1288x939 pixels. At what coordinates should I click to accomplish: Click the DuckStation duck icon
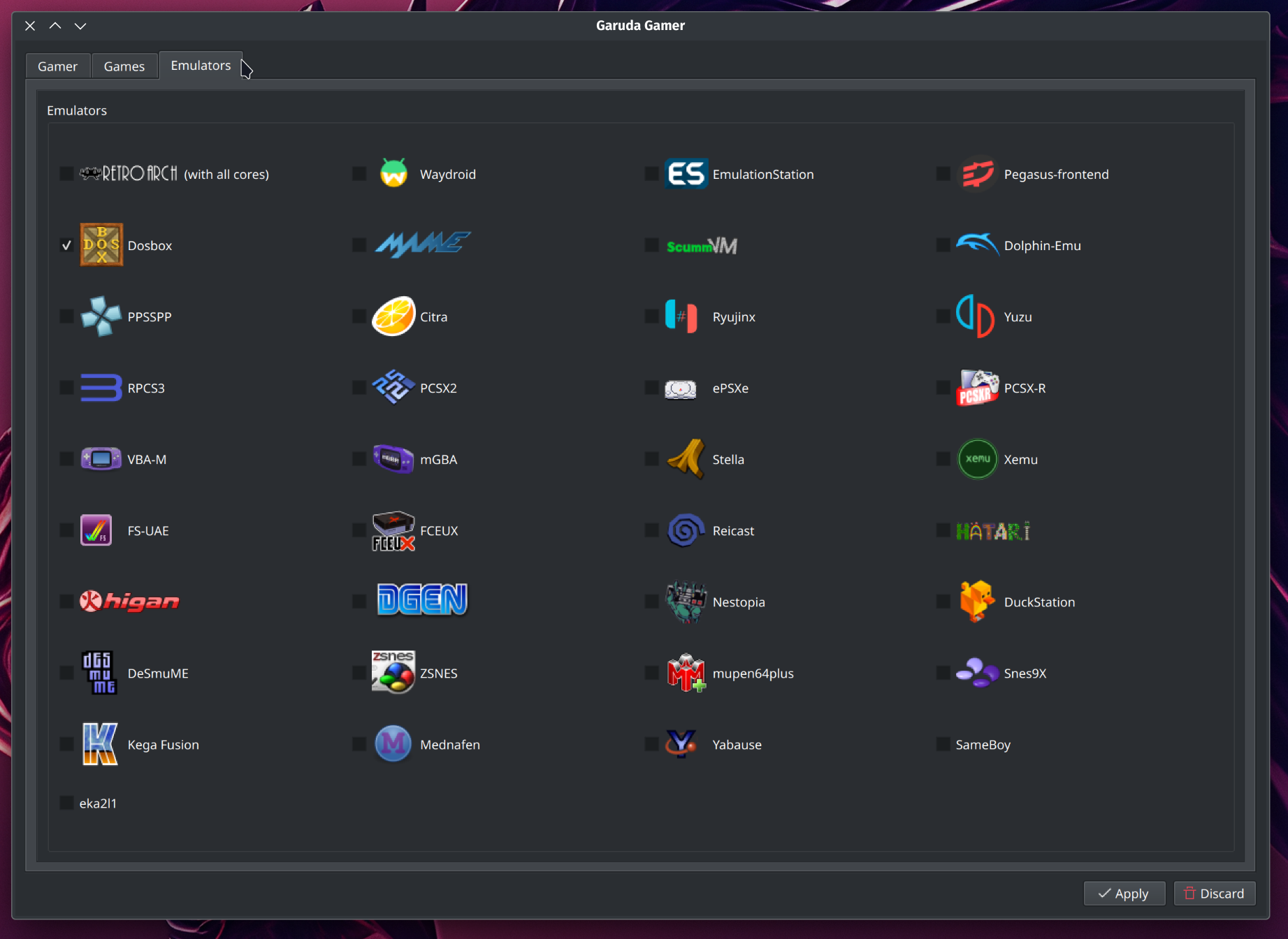(977, 602)
